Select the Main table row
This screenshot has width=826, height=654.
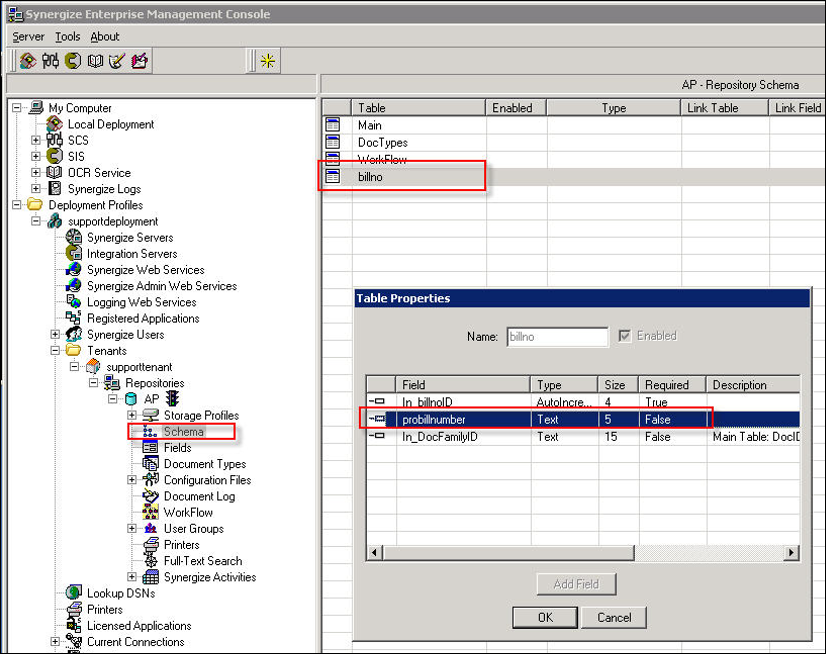click(x=573, y=125)
